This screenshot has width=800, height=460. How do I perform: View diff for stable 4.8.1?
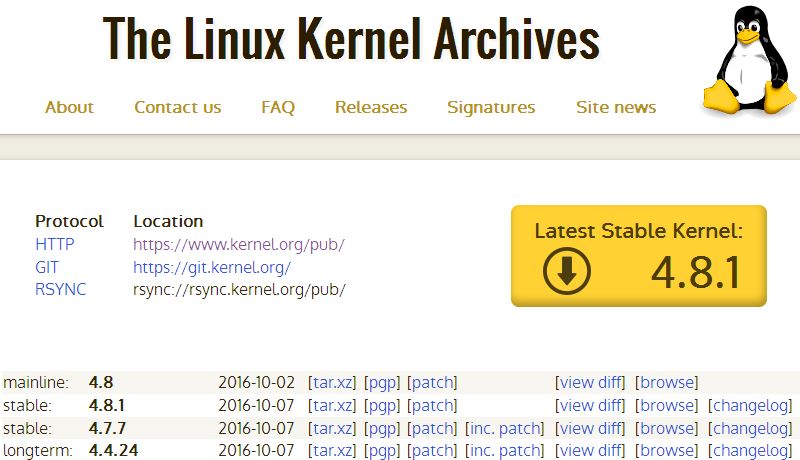pyautogui.click(x=590, y=405)
